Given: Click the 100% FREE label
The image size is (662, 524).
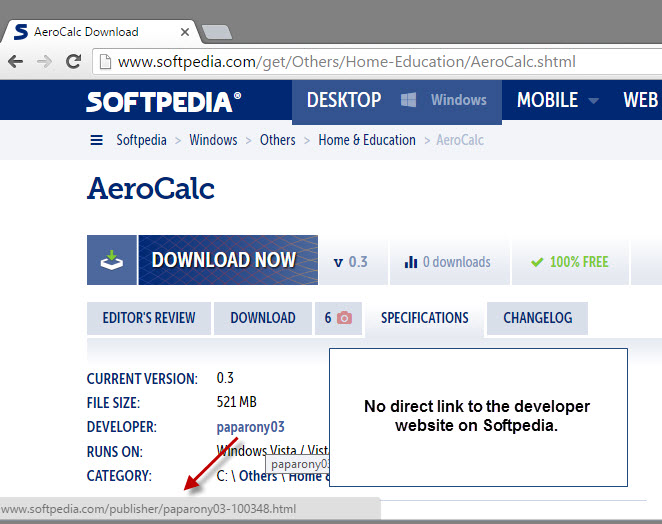Looking at the screenshot, I should coord(579,262).
